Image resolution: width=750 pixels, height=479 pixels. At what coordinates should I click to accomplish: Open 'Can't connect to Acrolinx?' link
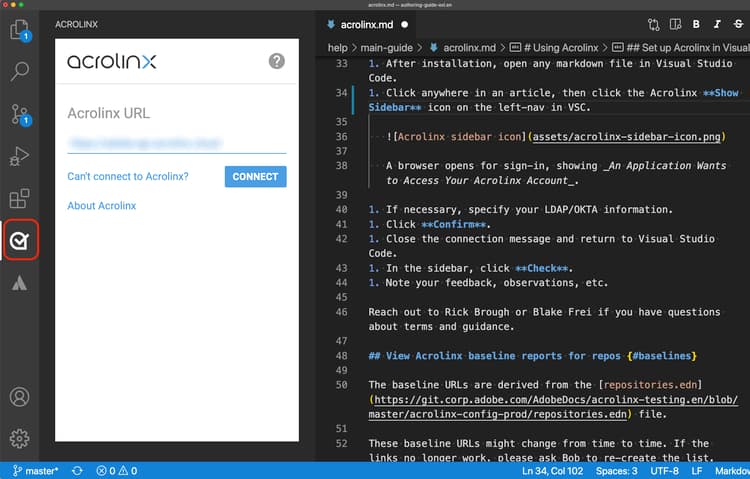click(128, 177)
